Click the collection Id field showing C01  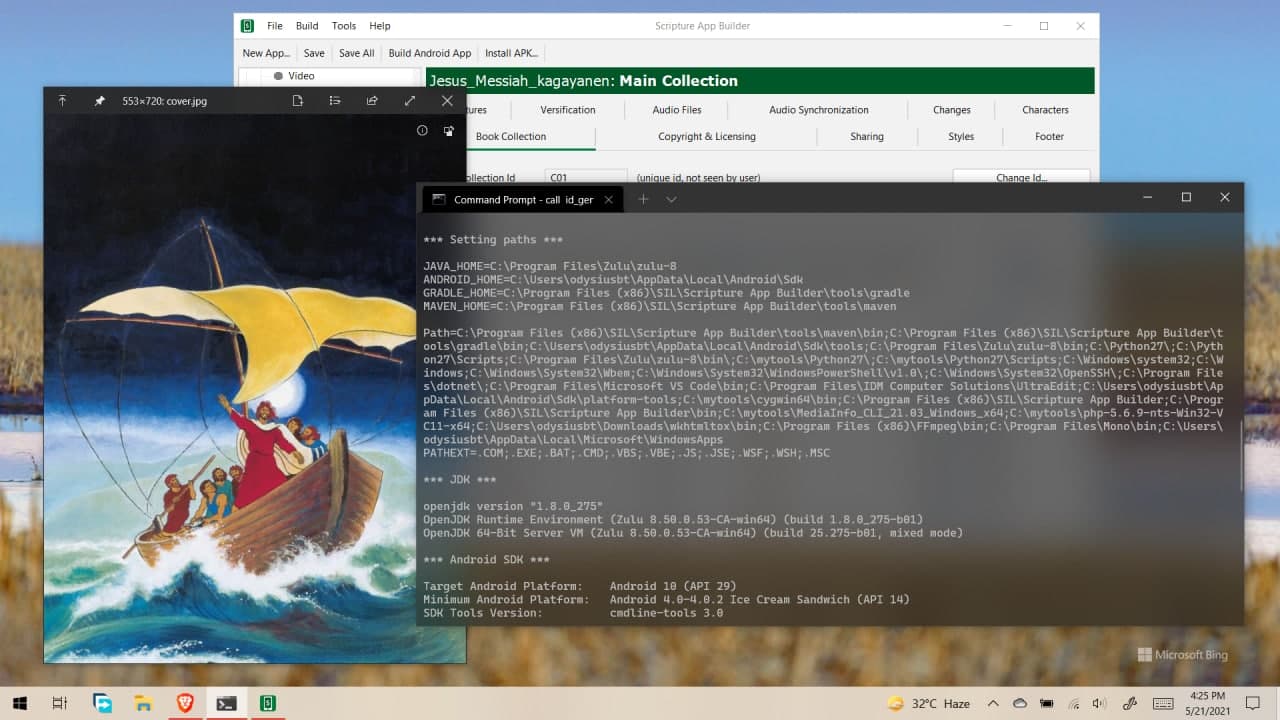tap(586, 177)
